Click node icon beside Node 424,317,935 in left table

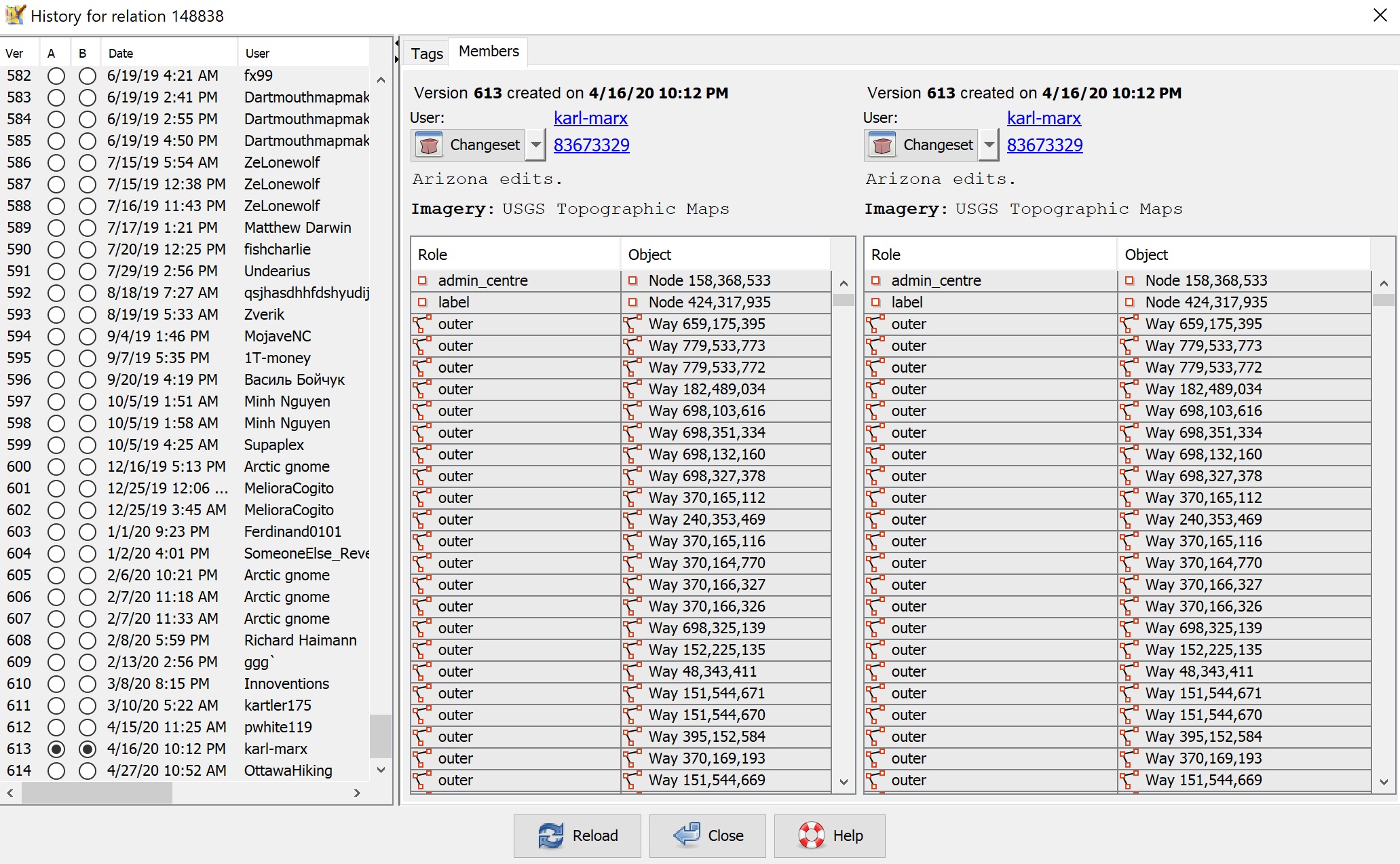tap(632, 302)
